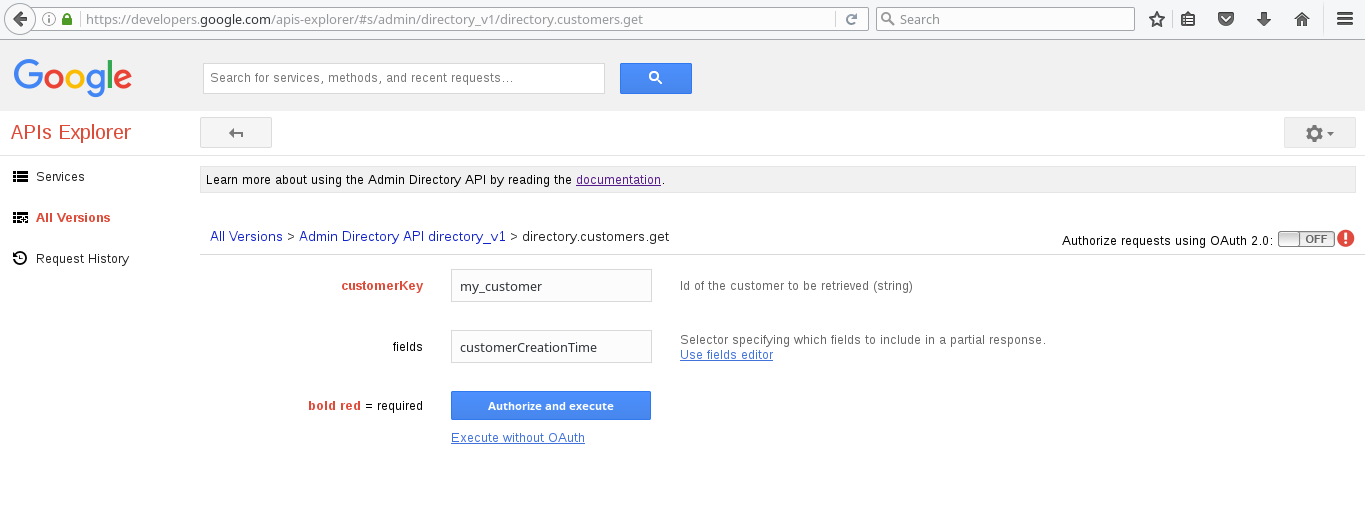Click Execute without OAuth link

pyautogui.click(x=518, y=438)
